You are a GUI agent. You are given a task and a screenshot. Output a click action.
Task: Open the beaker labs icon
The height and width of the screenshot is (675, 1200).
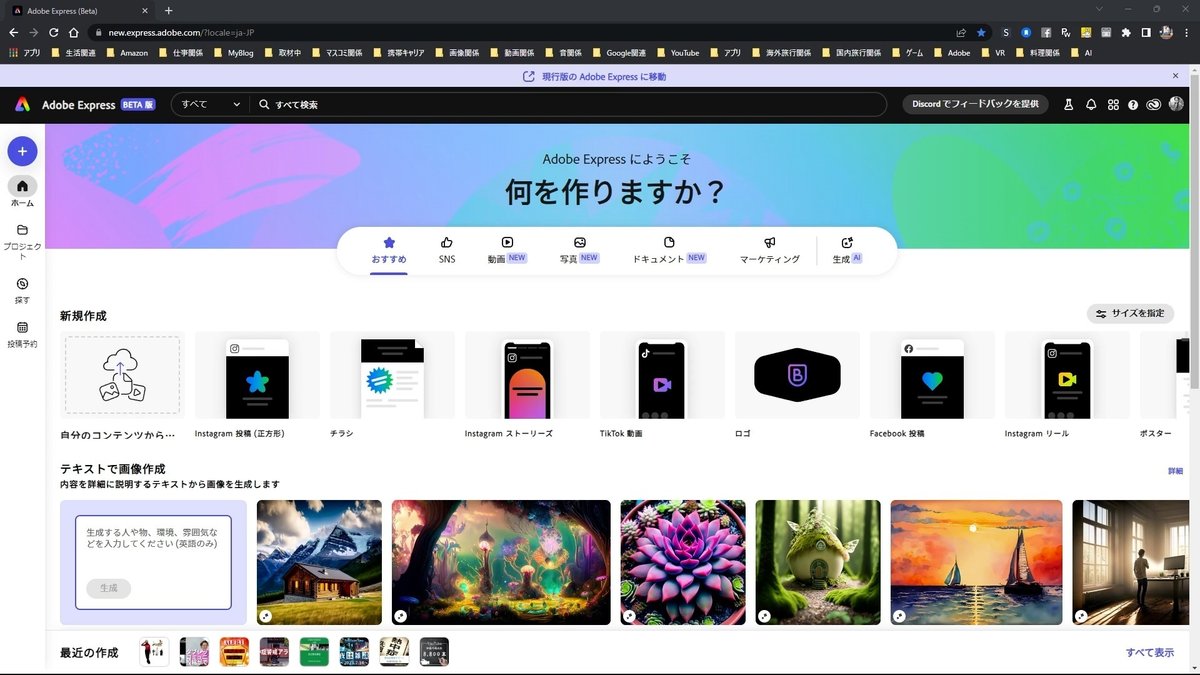(x=1068, y=104)
